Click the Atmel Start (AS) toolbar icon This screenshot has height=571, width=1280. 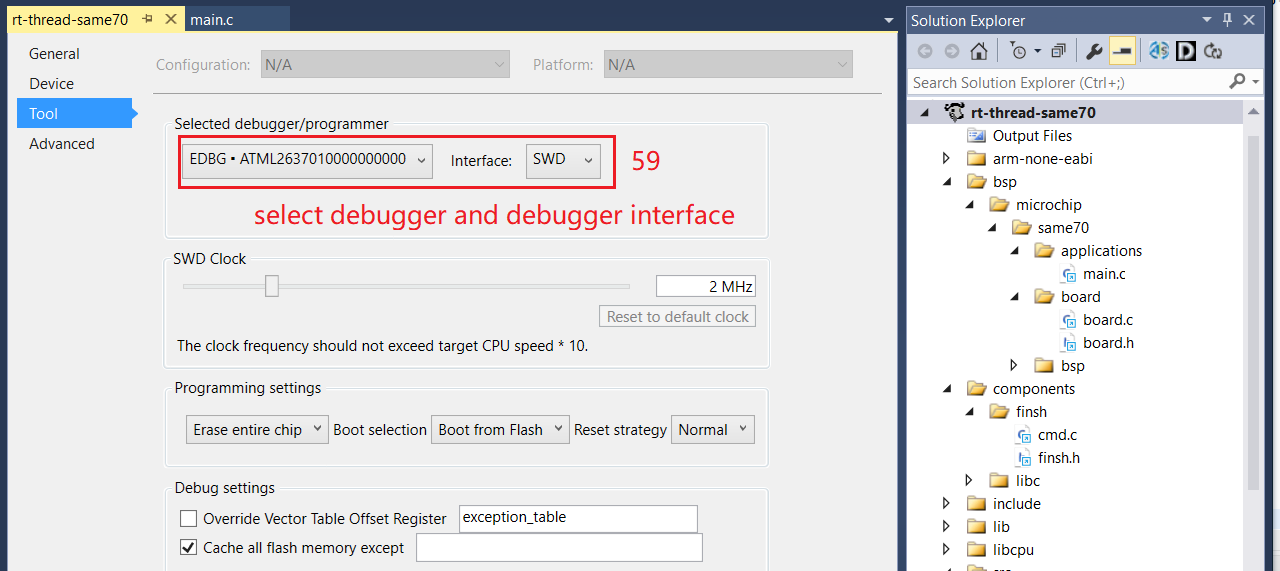point(1159,51)
